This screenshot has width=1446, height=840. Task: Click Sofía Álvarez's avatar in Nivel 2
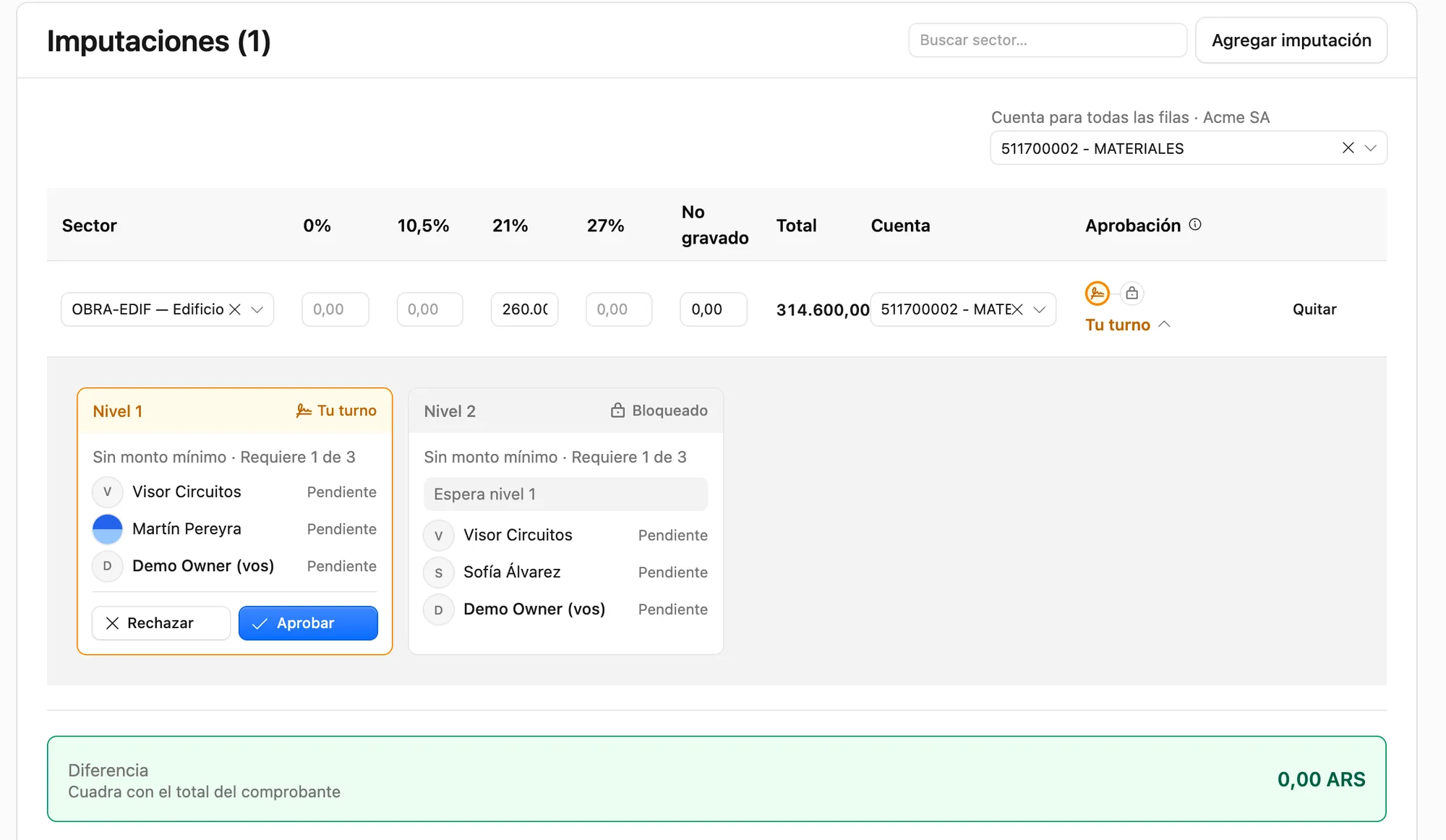pos(438,573)
